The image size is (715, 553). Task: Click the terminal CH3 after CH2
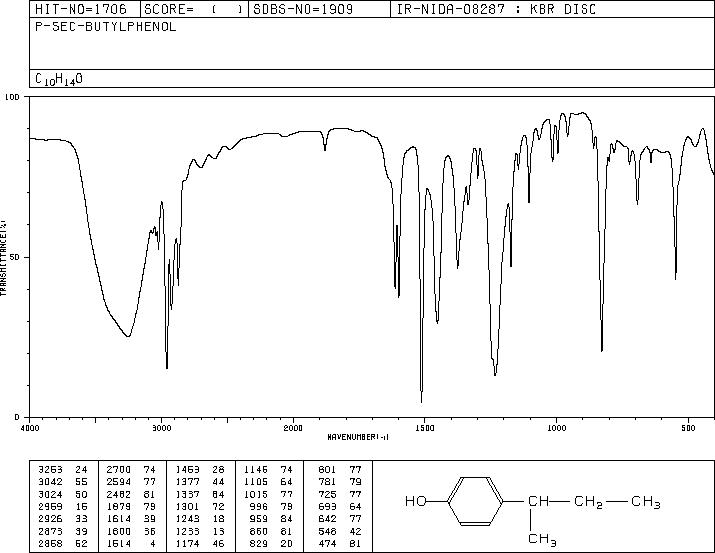coord(646,502)
